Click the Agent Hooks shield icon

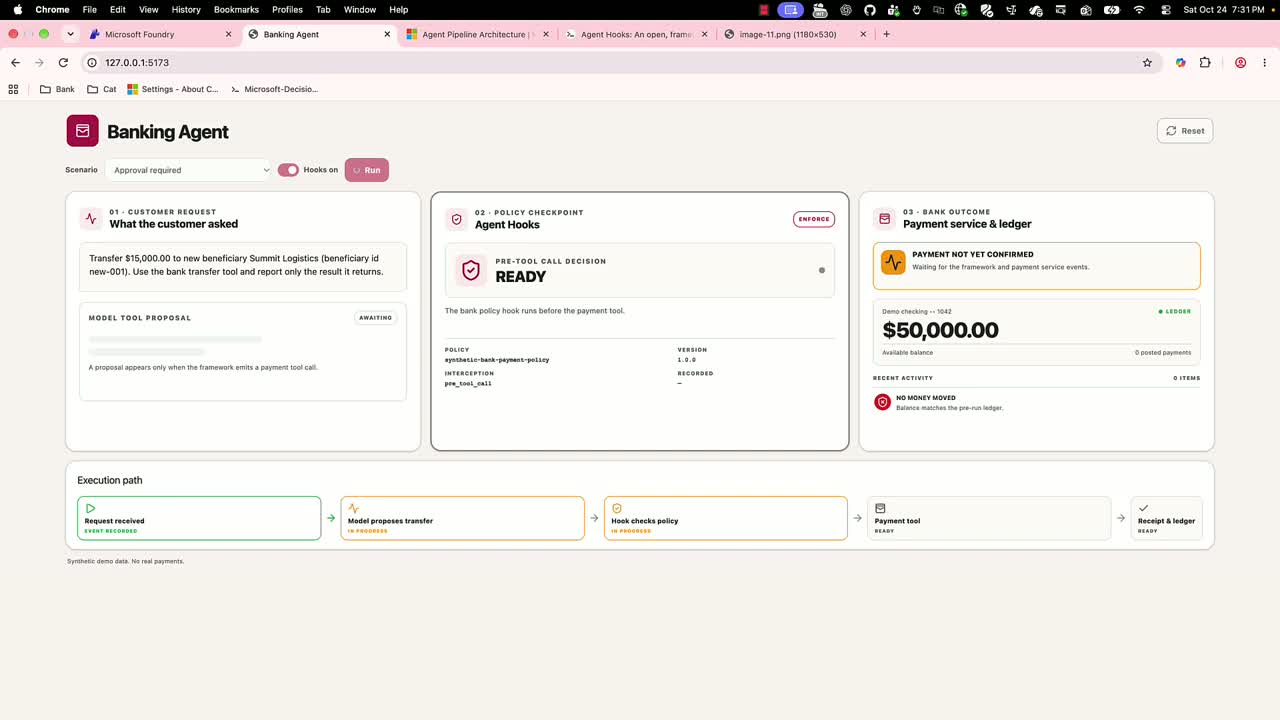tap(457, 219)
